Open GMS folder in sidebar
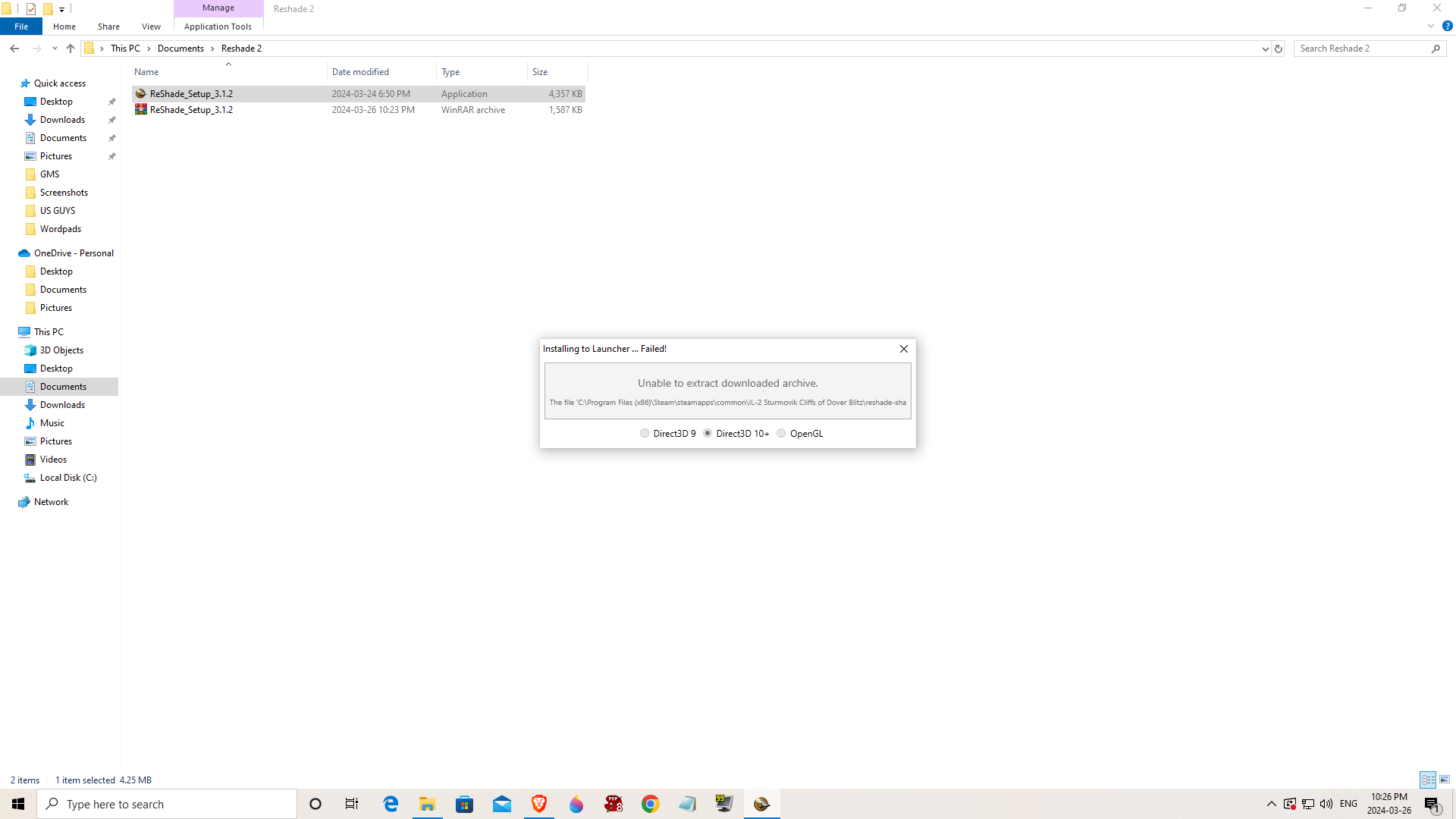Screen dimensions: 1456x819 pos(49,174)
